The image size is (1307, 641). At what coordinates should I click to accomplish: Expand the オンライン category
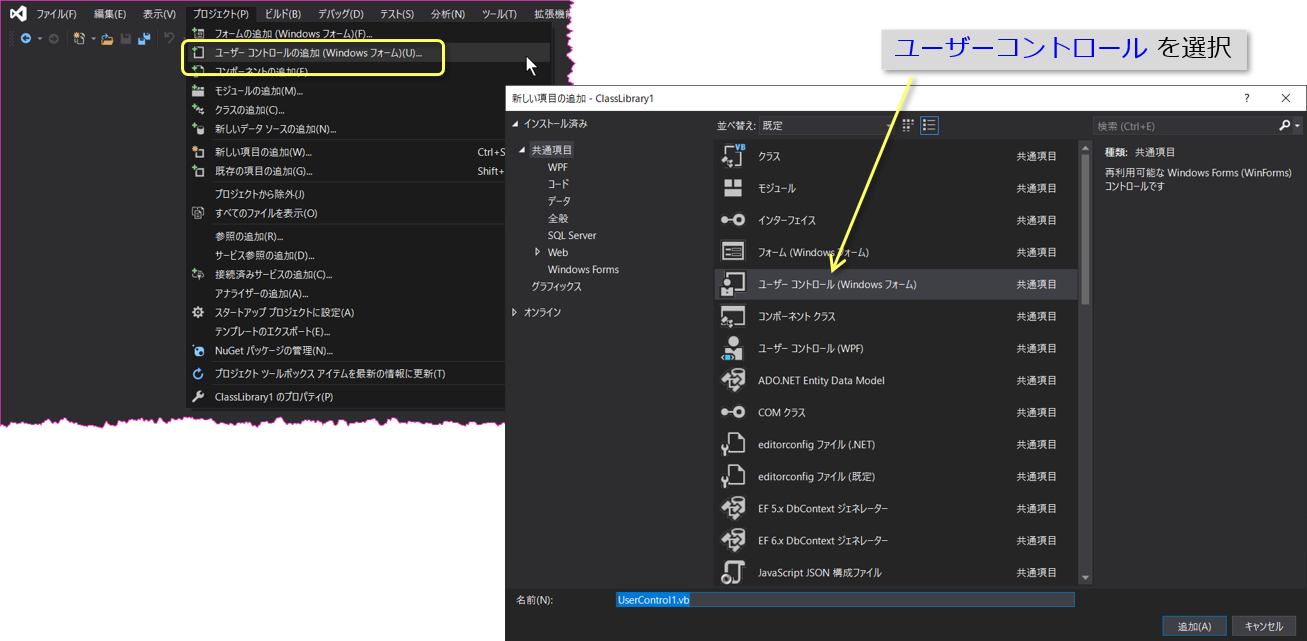click(515, 312)
